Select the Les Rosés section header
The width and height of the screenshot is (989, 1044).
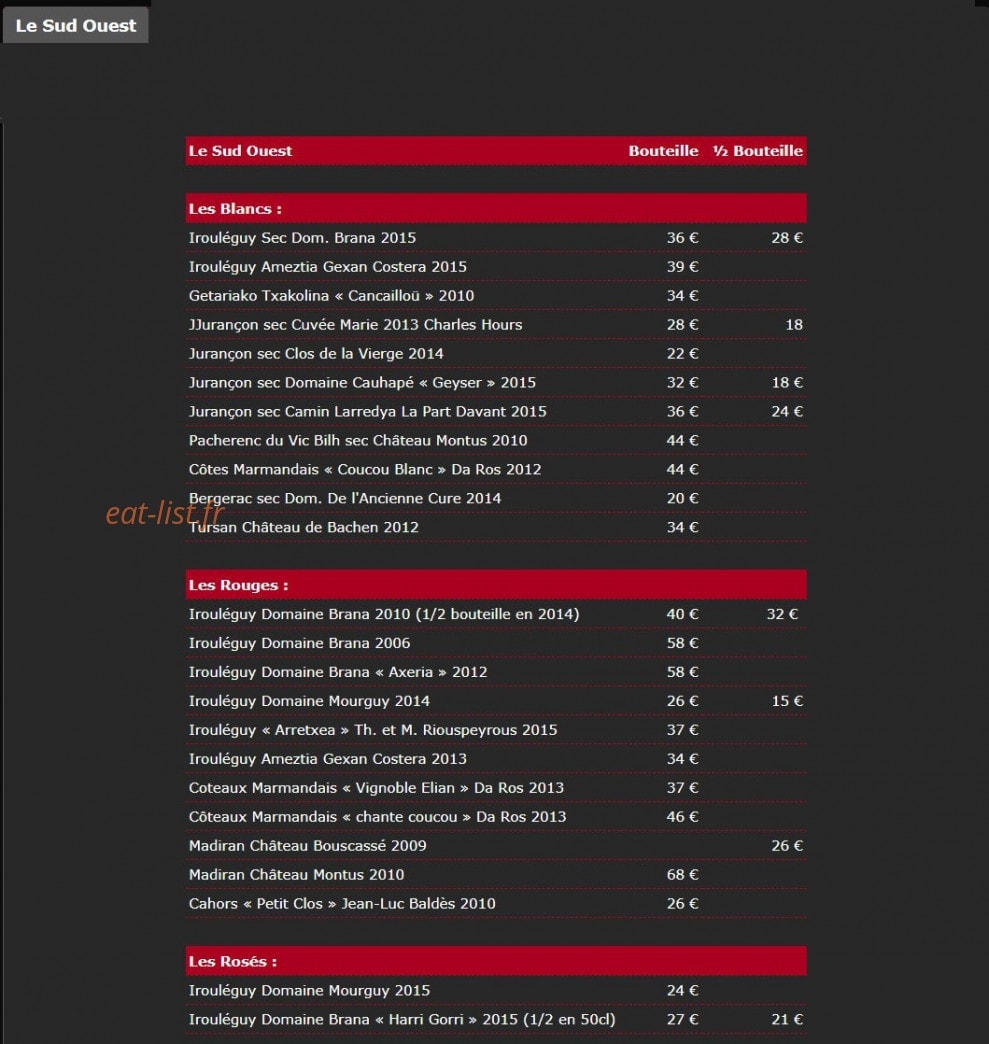[x=495, y=961]
